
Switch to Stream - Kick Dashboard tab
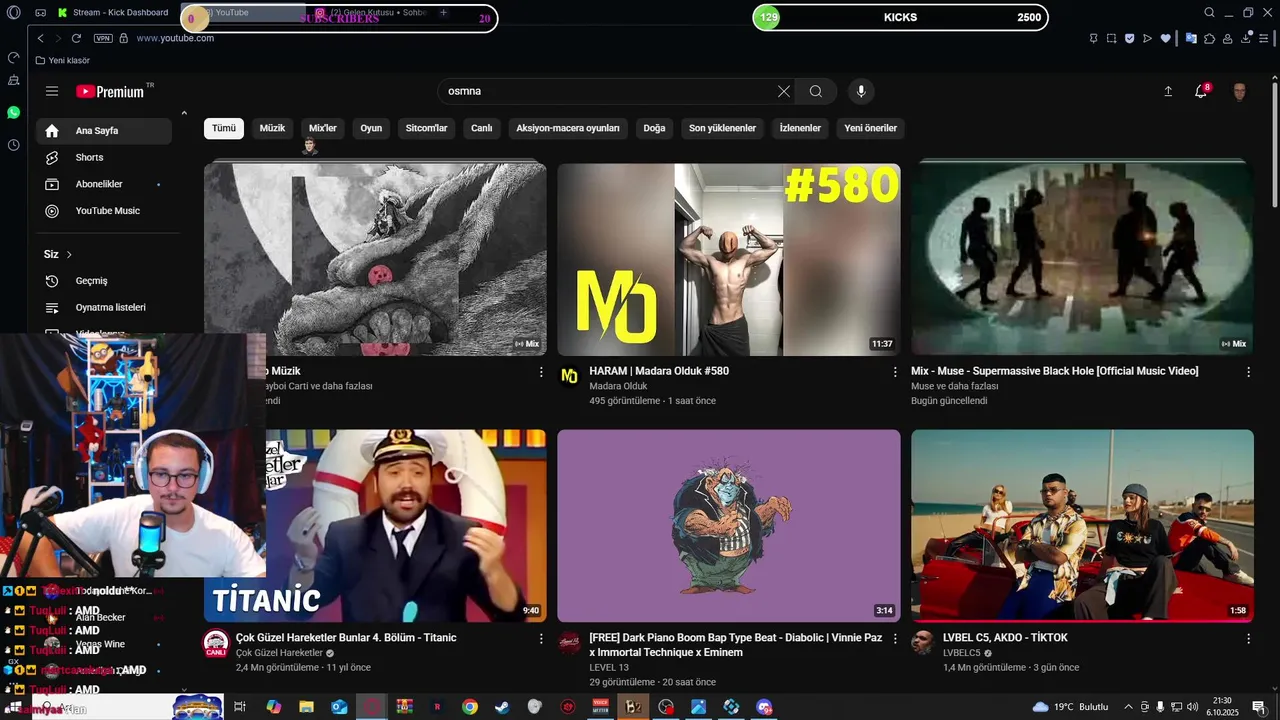click(x=112, y=13)
